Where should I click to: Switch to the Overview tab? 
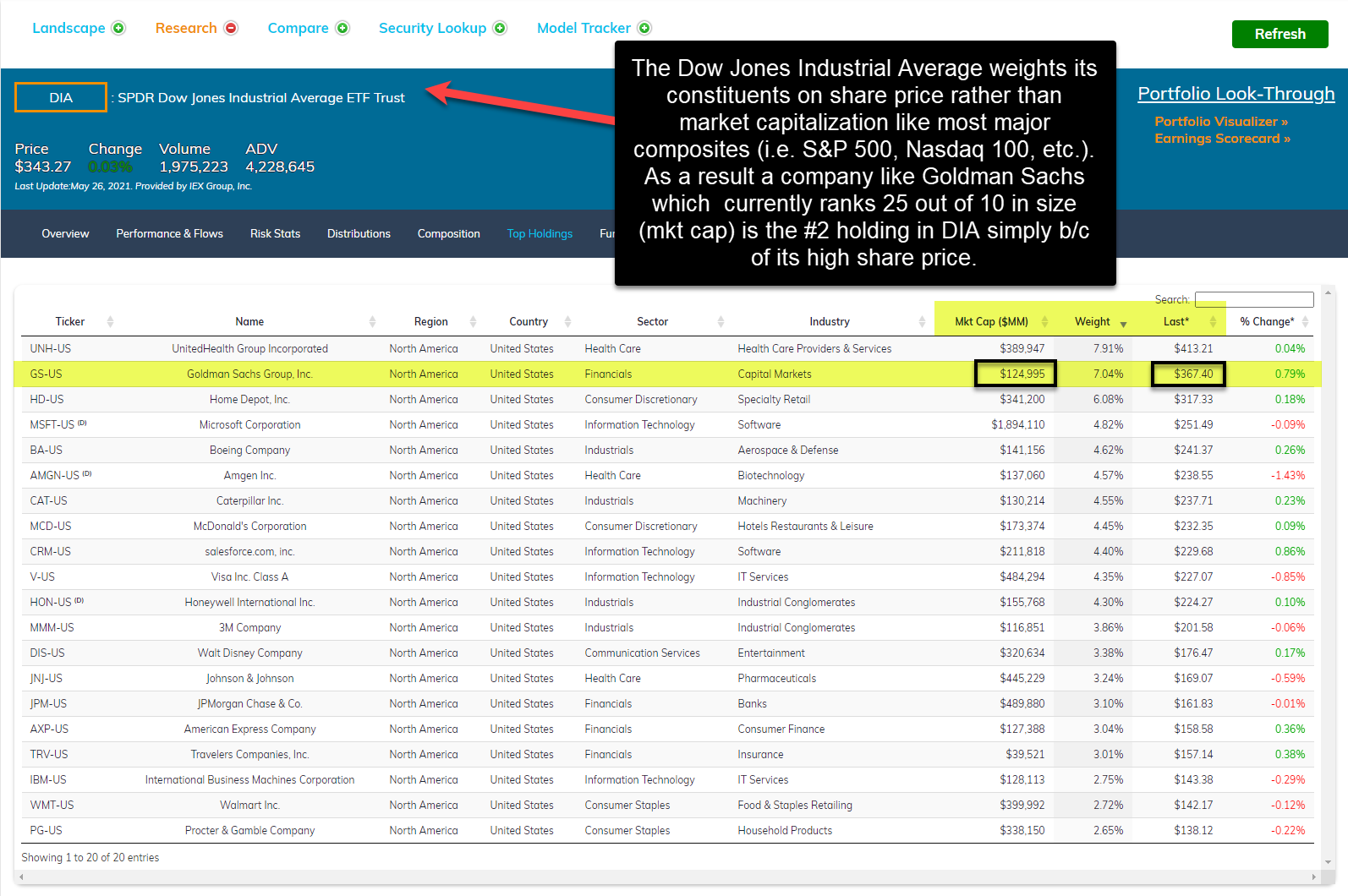coord(65,234)
